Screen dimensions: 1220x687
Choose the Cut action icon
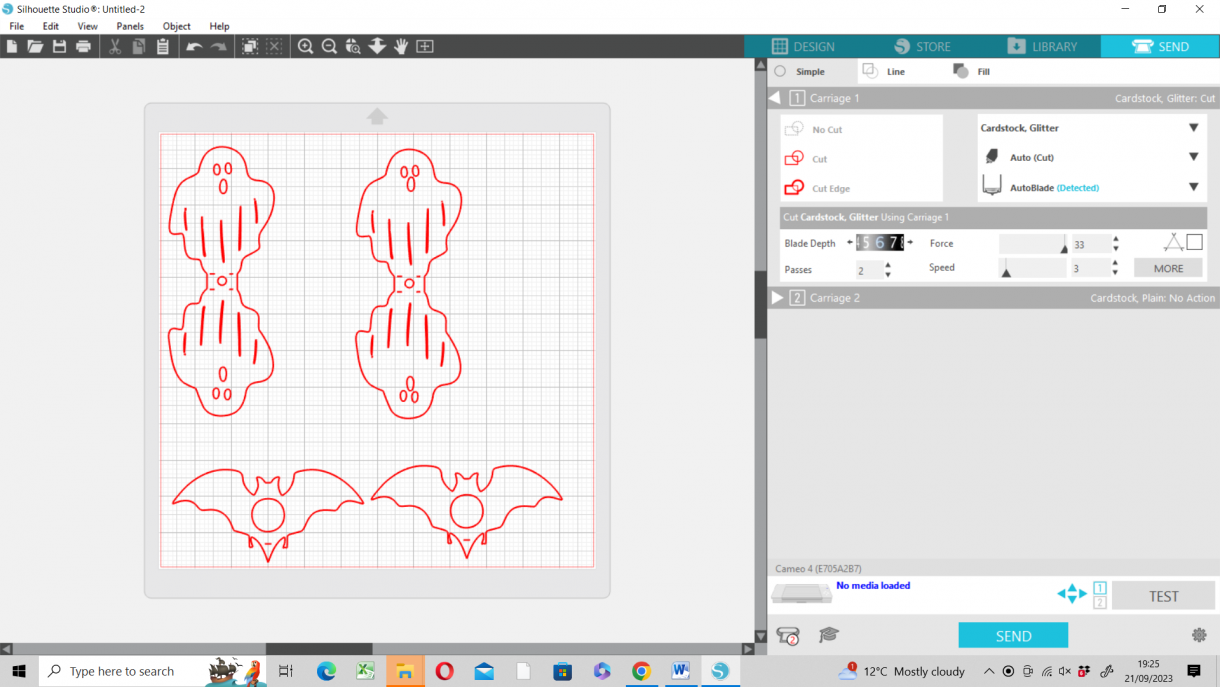pyautogui.click(x=794, y=159)
